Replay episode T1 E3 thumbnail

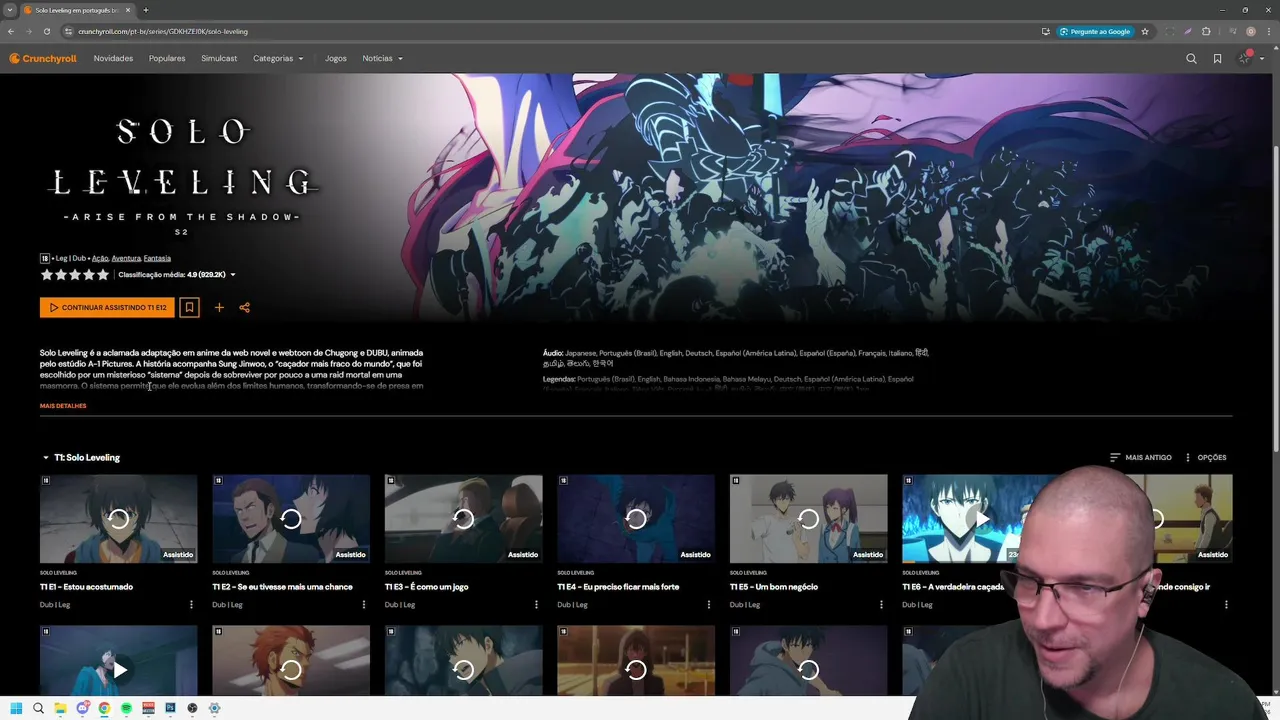point(464,519)
